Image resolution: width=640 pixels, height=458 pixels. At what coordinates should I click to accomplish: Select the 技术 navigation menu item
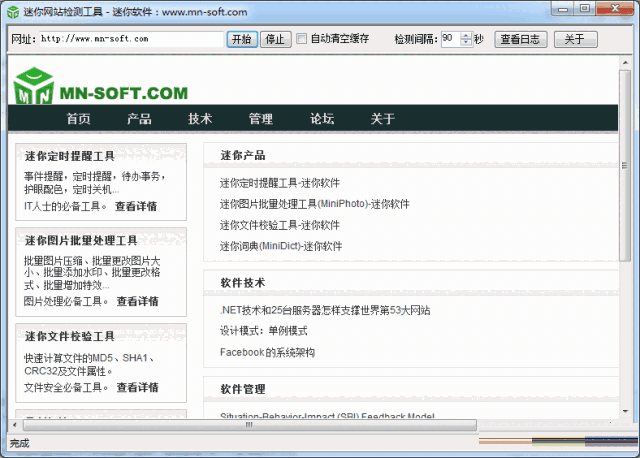click(x=200, y=119)
